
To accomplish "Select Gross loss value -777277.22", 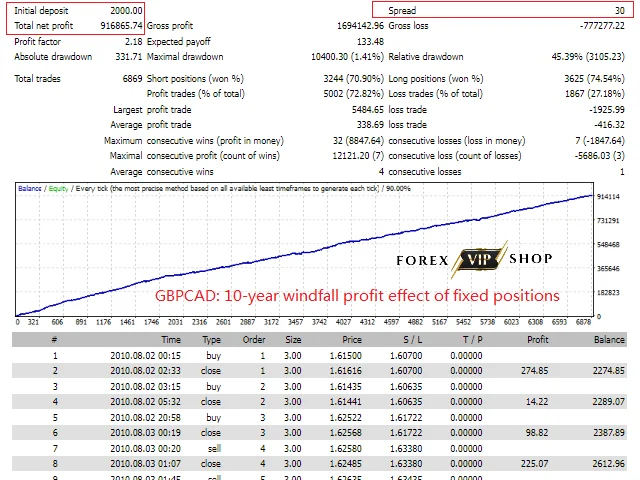I will [602, 26].
